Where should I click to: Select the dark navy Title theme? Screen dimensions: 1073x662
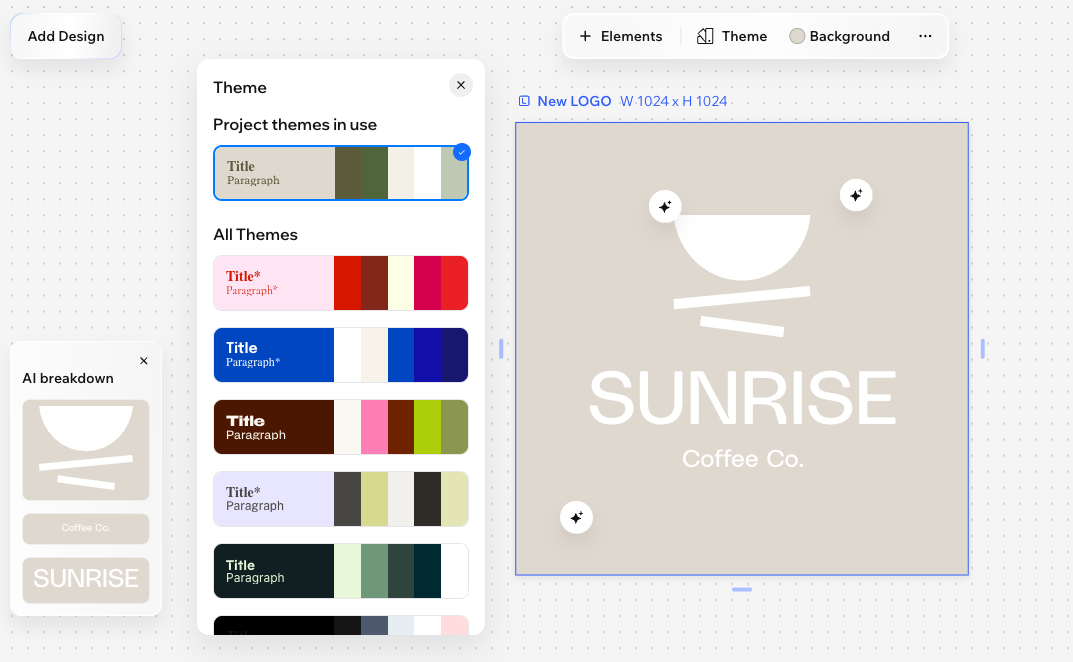pyautogui.click(x=340, y=355)
